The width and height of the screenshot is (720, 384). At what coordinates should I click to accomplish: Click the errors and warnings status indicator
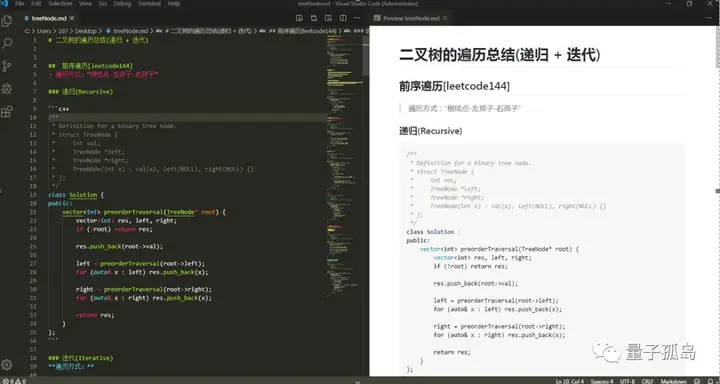click(14, 381)
